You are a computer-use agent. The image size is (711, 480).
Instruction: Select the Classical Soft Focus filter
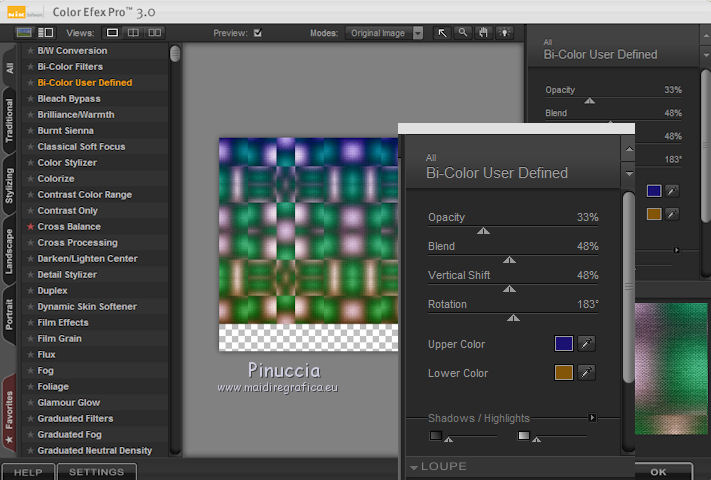click(x=81, y=146)
